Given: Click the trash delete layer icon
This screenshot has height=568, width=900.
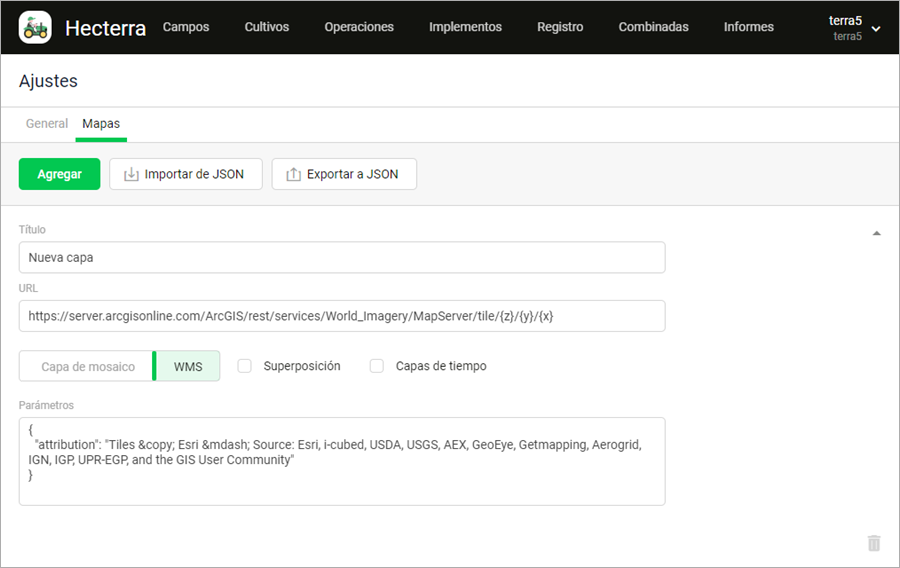Looking at the screenshot, I should coord(874,543).
